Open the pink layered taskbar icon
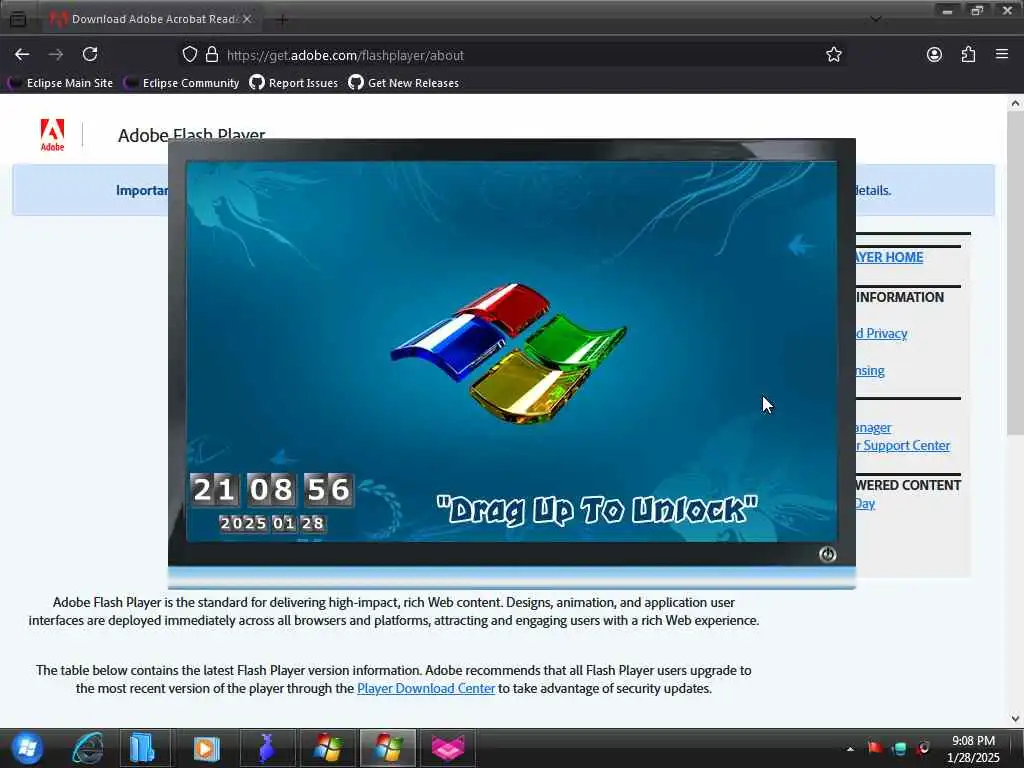 point(448,748)
